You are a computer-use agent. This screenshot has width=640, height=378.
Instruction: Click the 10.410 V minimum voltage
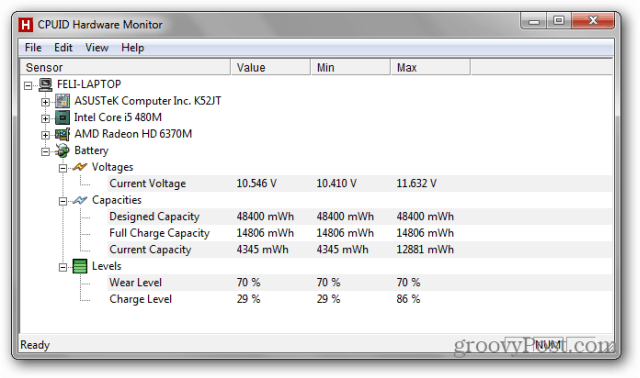click(x=337, y=184)
